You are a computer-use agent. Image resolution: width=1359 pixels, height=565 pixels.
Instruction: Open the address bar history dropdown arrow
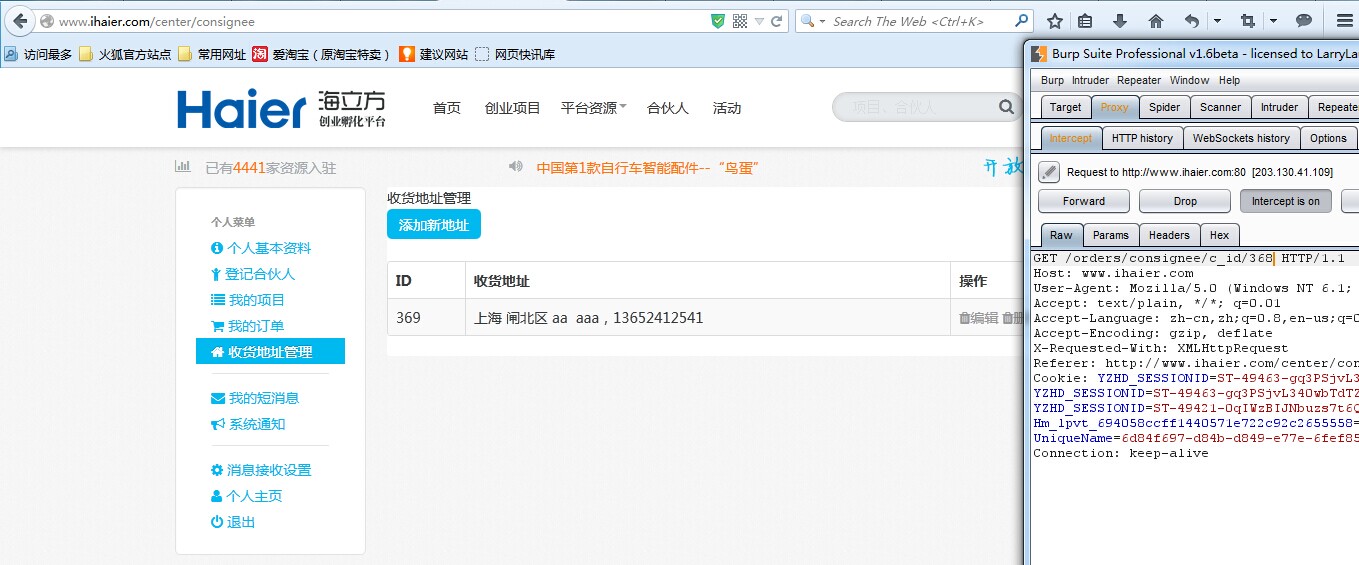[x=760, y=21]
